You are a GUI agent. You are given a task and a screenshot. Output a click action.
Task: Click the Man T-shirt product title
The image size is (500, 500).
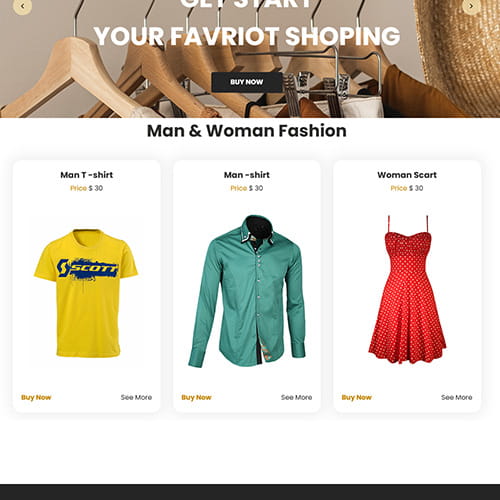tap(87, 175)
